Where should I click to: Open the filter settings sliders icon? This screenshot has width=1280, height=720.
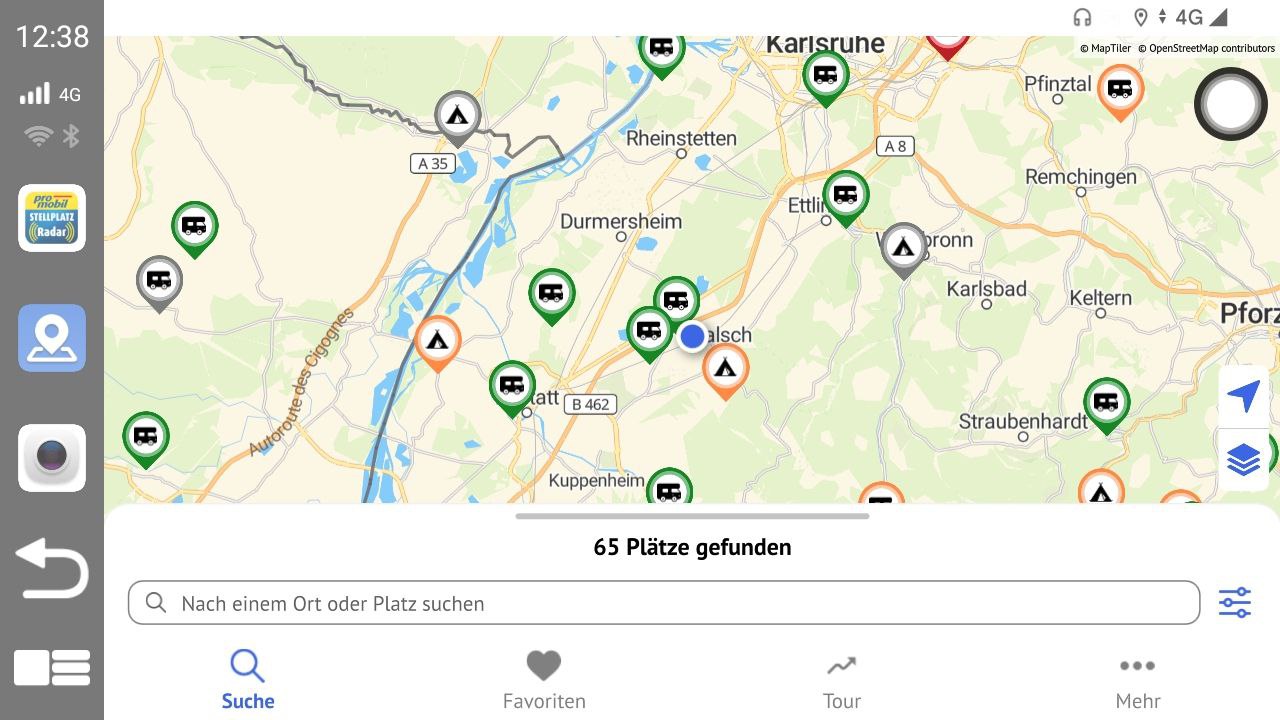click(x=1235, y=603)
